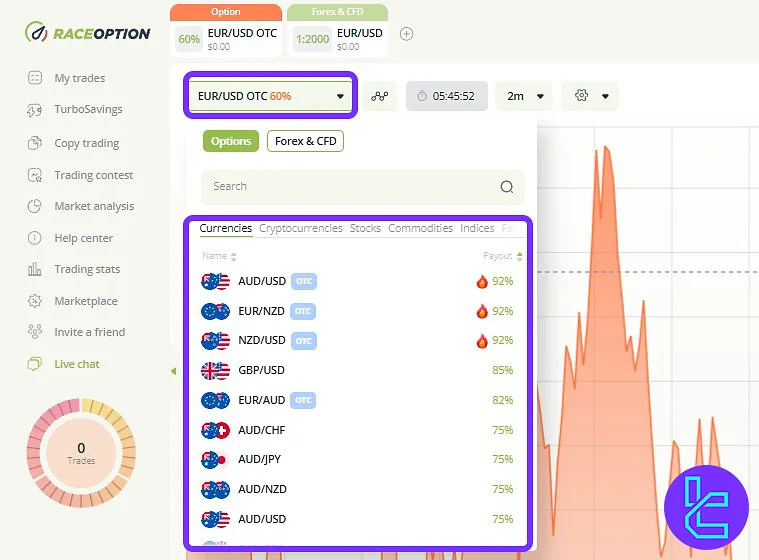
Task: Select GBP/USD 85% row
Action: click(357, 371)
